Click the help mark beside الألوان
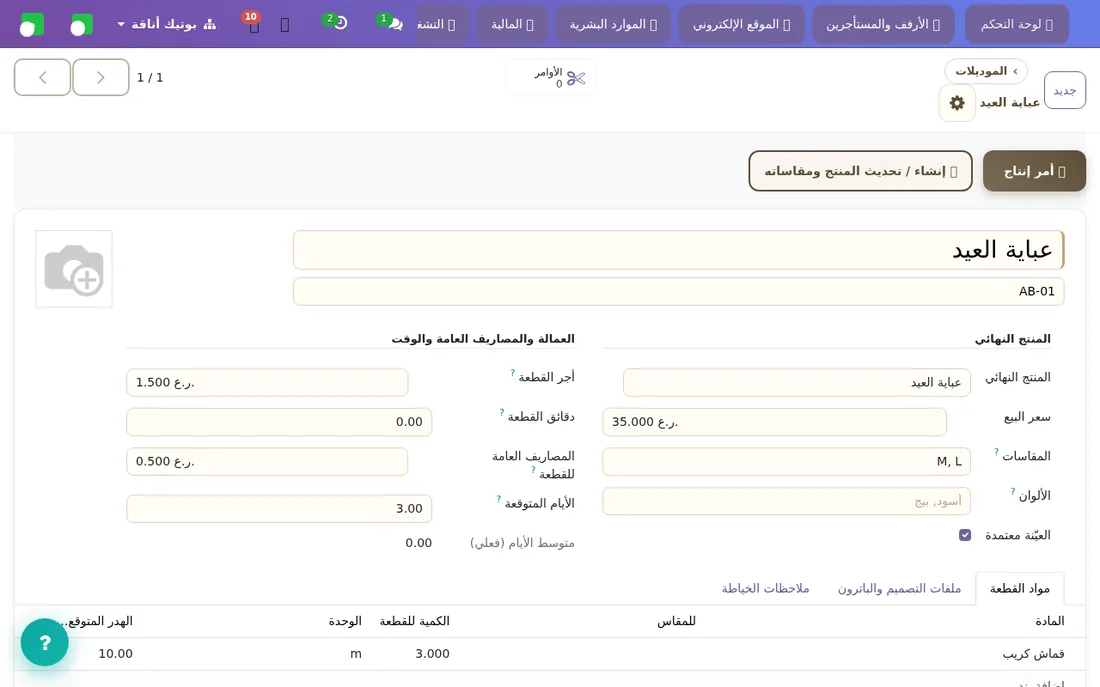Viewport: 1100px width, 687px height. click(1013, 491)
